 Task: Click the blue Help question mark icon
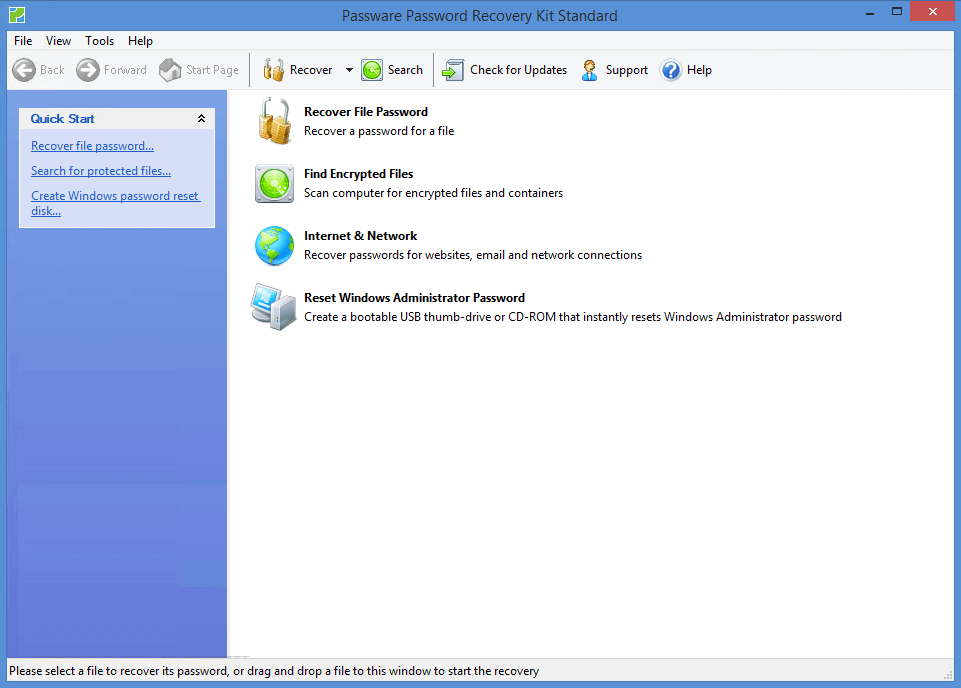click(671, 70)
